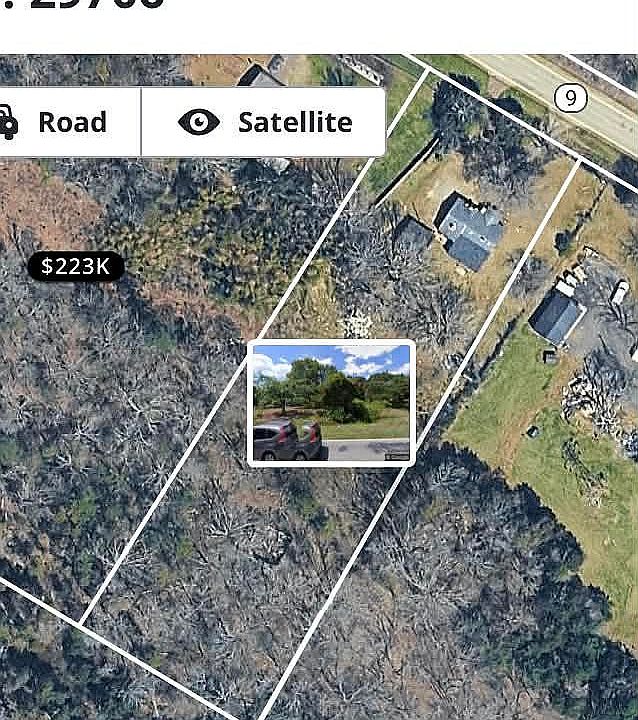The width and height of the screenshot is (638, 720).
Task: Click the white vehicle parked by outbuilding
Action: (x=620, y=292)
